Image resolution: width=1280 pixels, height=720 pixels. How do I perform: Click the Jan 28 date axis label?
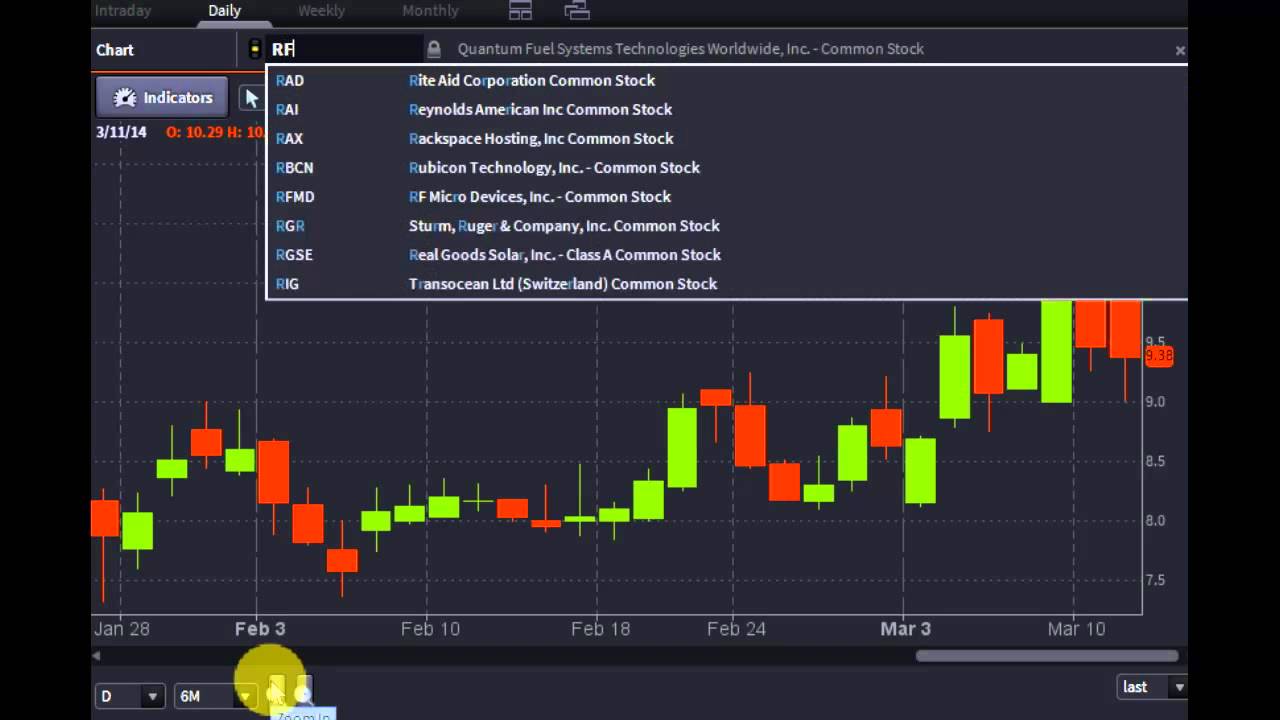click(122, 629)
